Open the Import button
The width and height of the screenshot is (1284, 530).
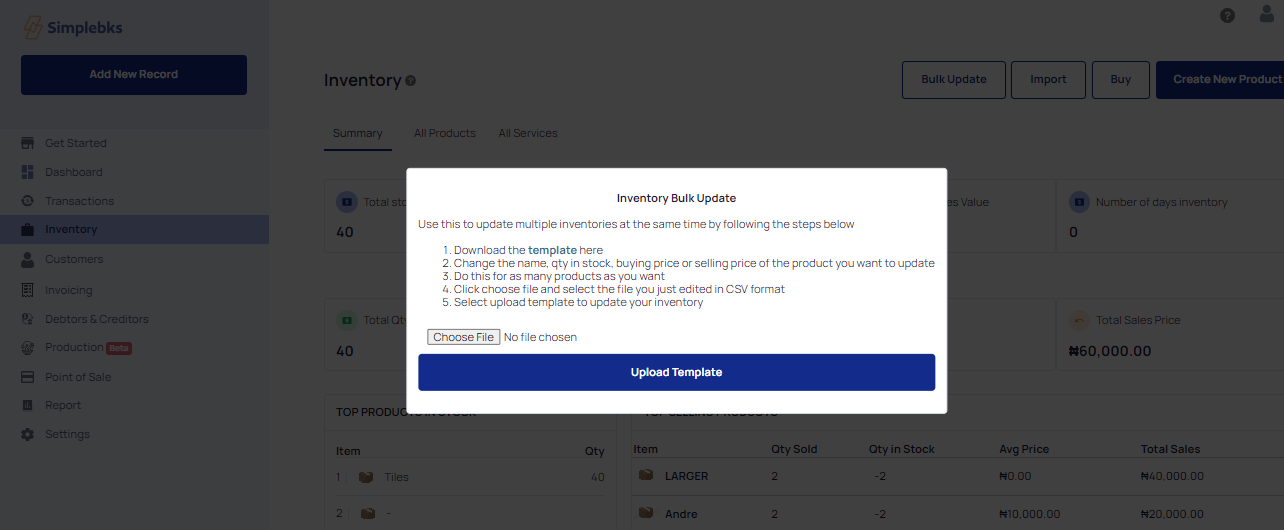(x=1048, y=80)
